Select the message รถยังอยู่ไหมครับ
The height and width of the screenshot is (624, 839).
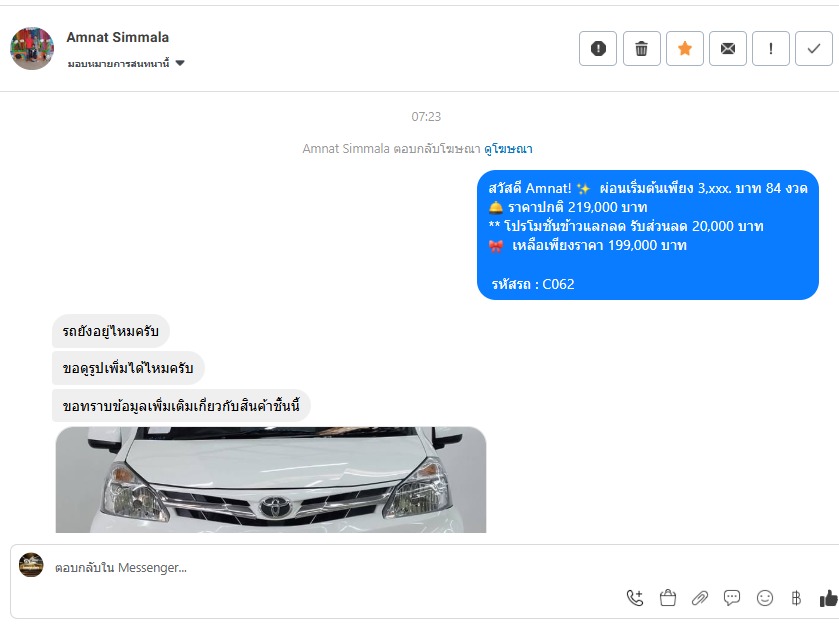pos(111,331)
